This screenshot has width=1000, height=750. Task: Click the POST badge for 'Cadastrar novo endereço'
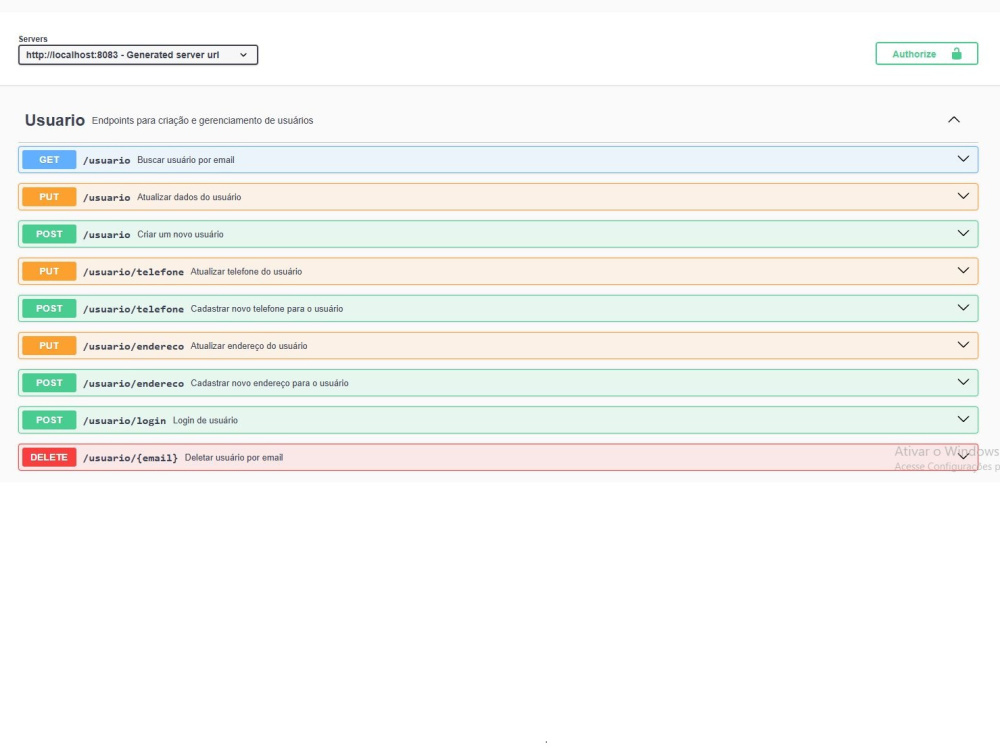coord(49,383)
